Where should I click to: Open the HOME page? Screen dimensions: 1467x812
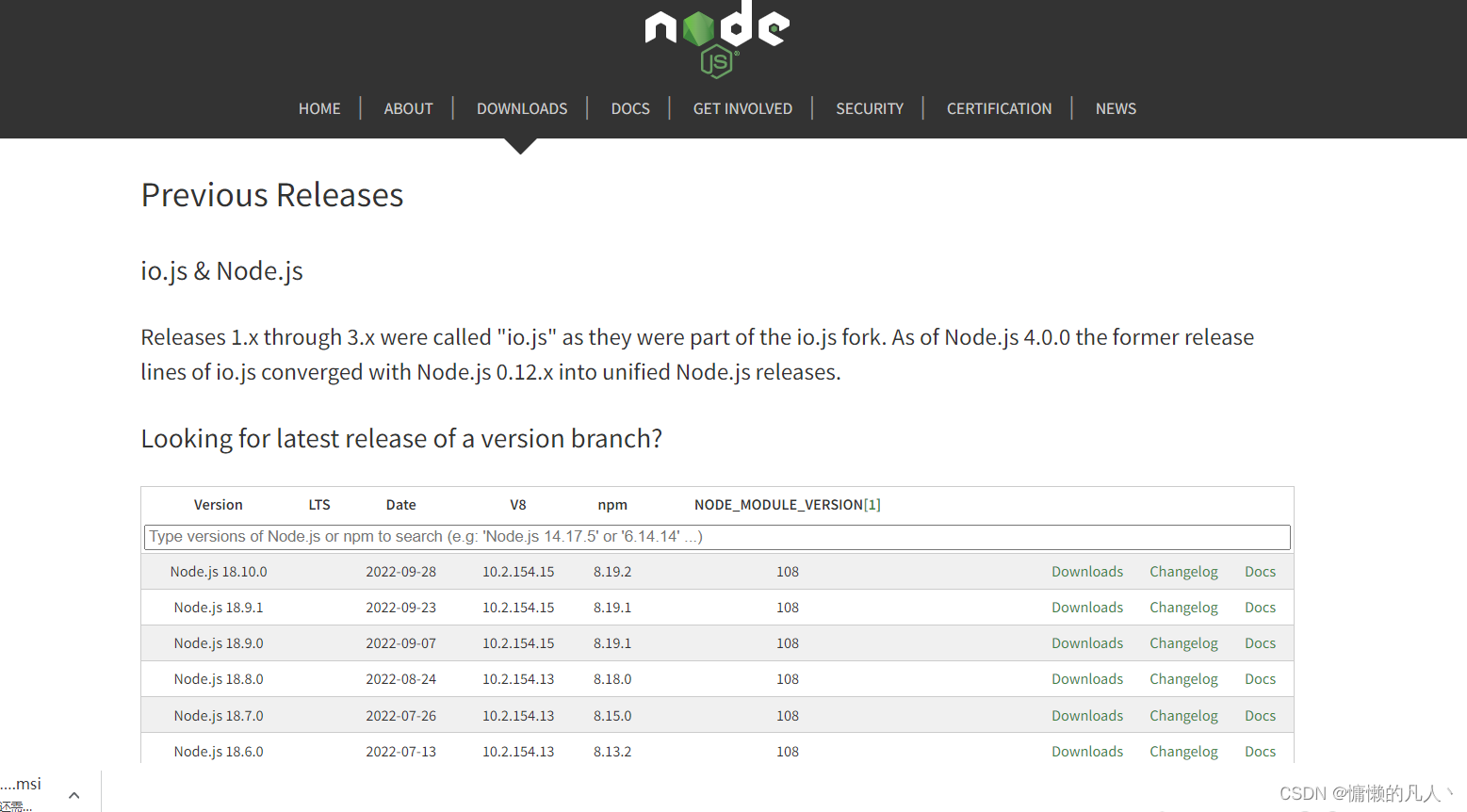(x=319, y=107)
